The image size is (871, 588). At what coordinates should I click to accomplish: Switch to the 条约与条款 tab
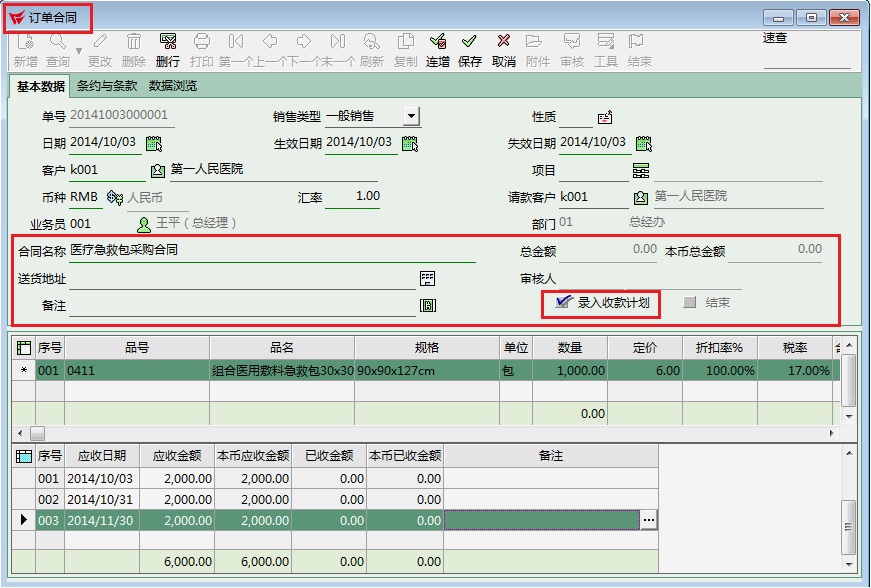(107, 86)
